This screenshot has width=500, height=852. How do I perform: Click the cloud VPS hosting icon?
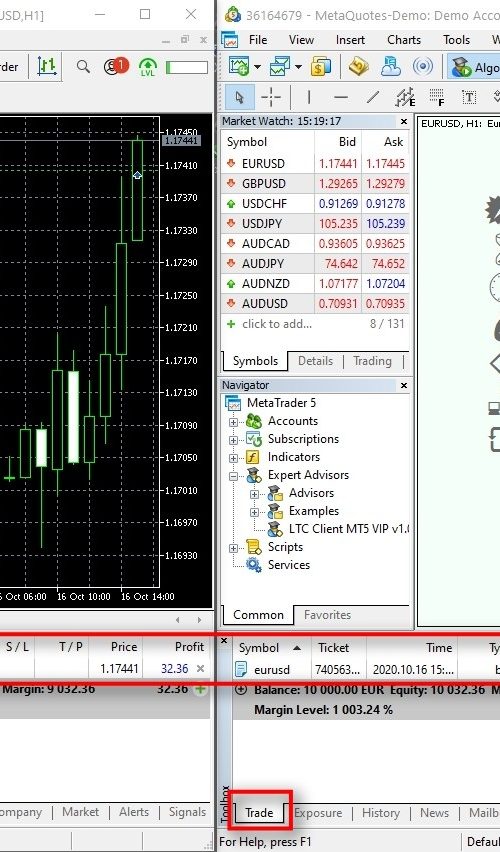(391, 67)
